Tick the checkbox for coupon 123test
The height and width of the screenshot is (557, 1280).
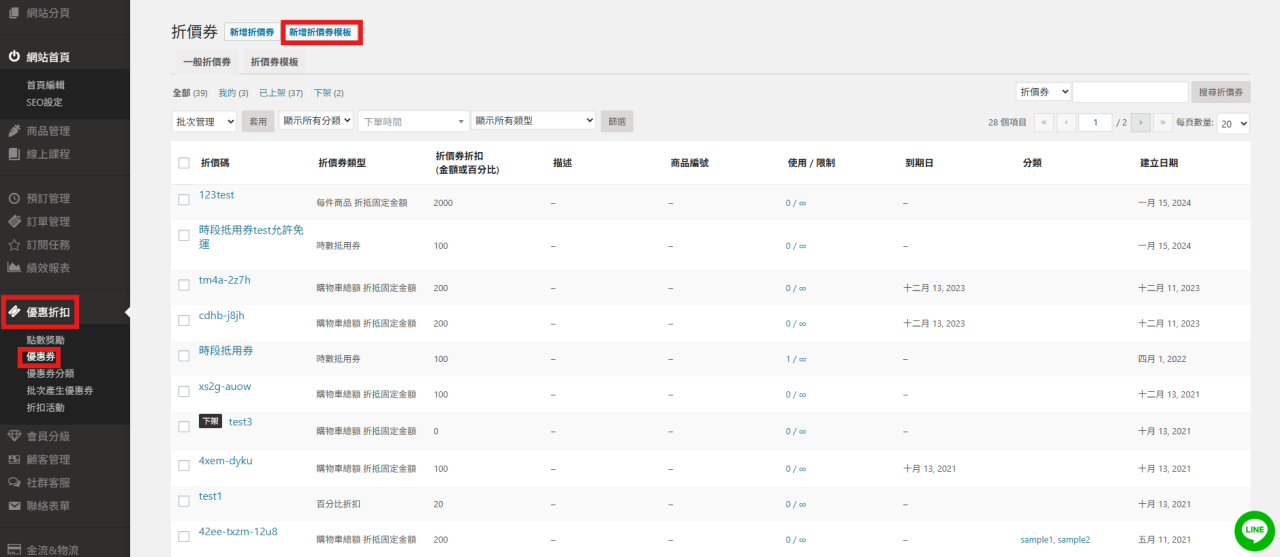pos(184,200)
